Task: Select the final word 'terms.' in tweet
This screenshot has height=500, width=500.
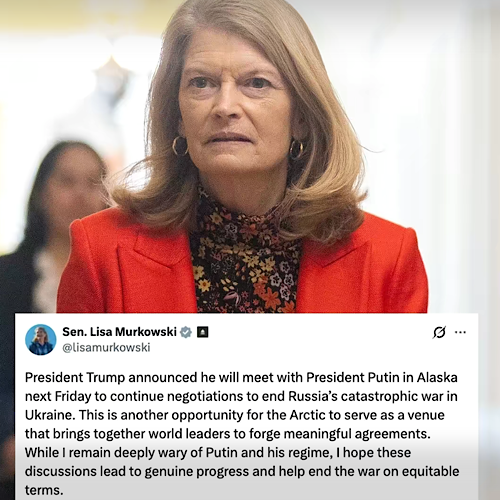Action: (x=44, y=490)
